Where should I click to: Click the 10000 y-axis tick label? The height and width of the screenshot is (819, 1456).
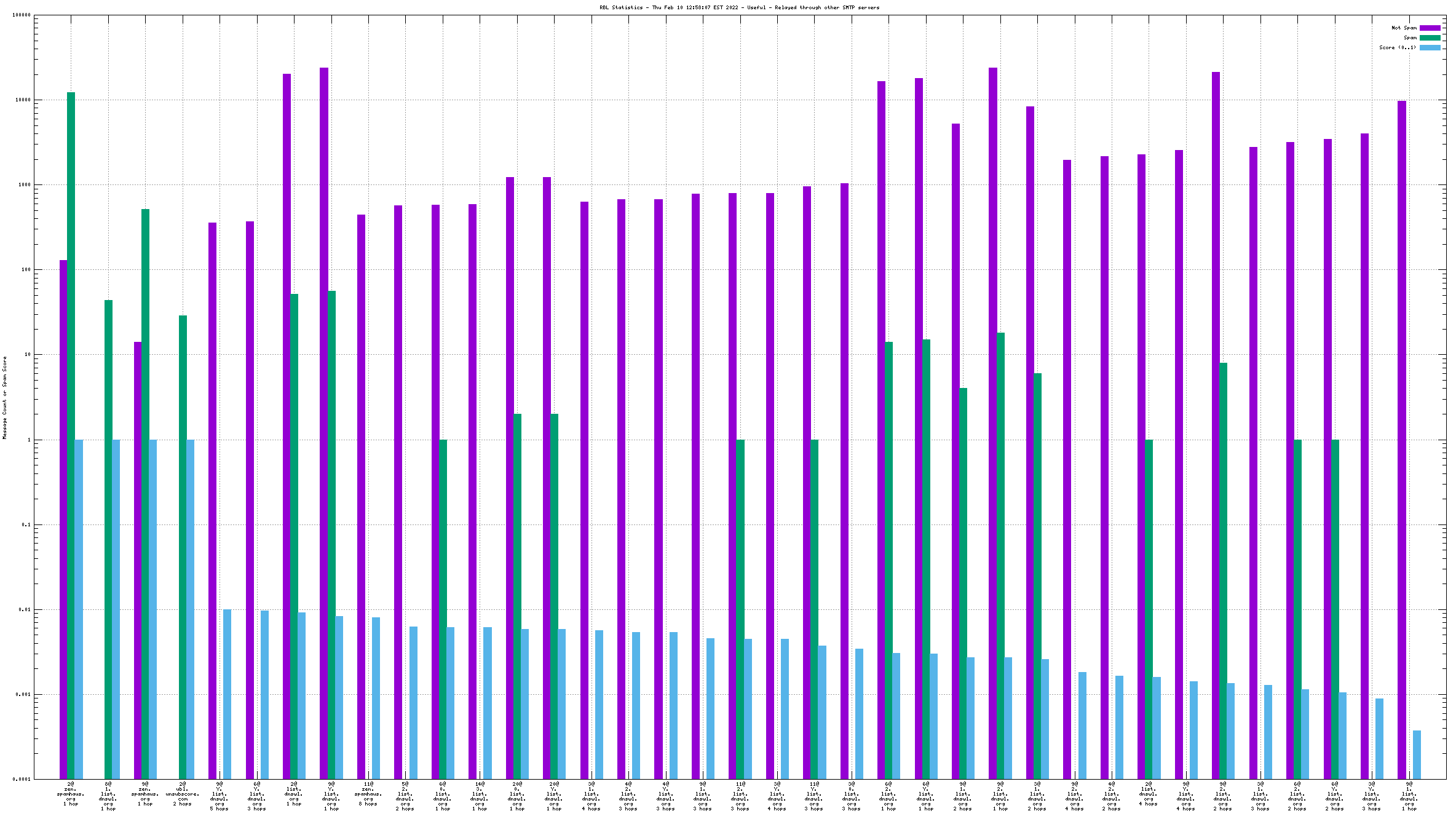[x=24, y=100]
